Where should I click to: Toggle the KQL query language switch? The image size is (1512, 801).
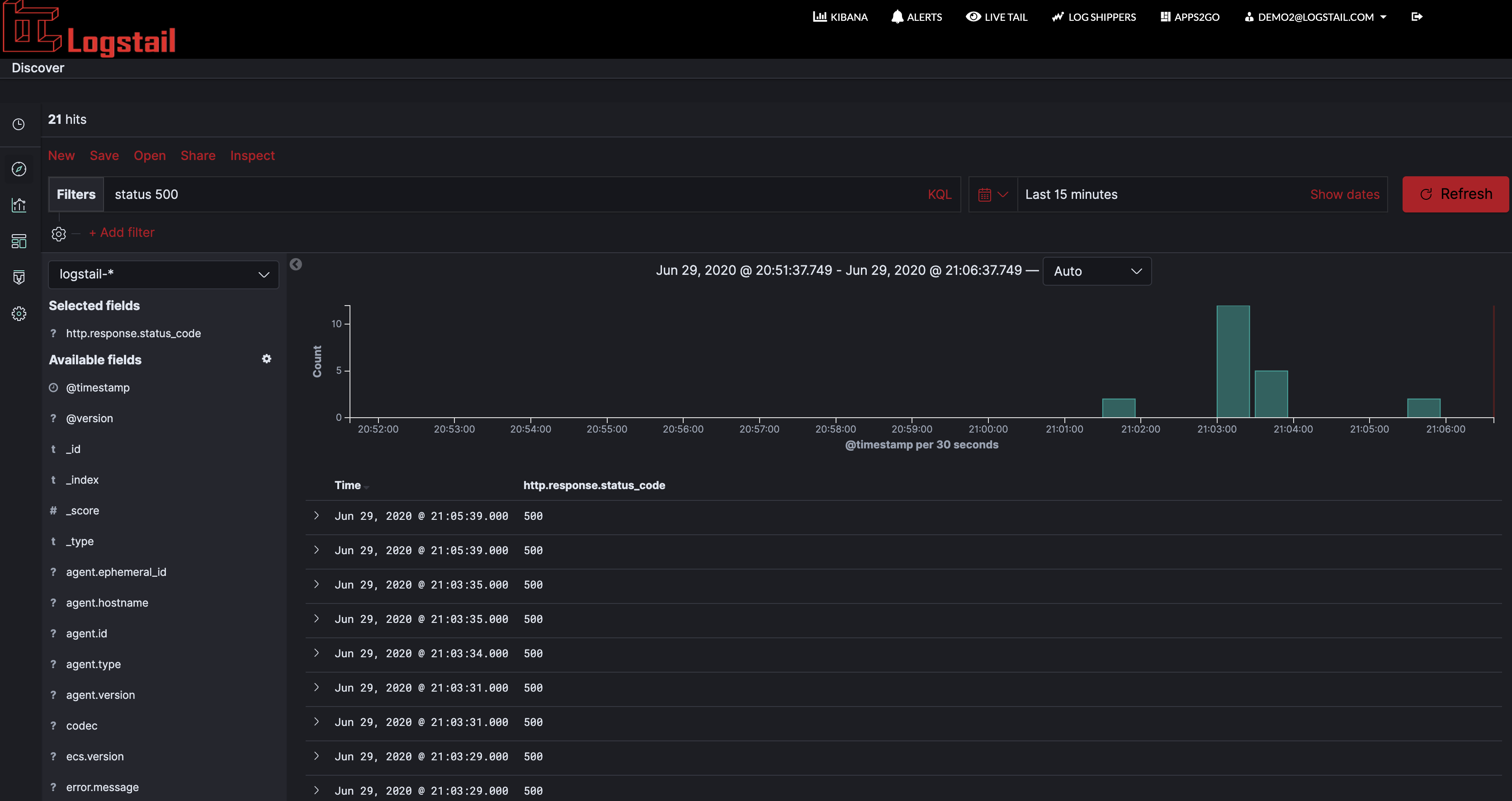(939, 194)
